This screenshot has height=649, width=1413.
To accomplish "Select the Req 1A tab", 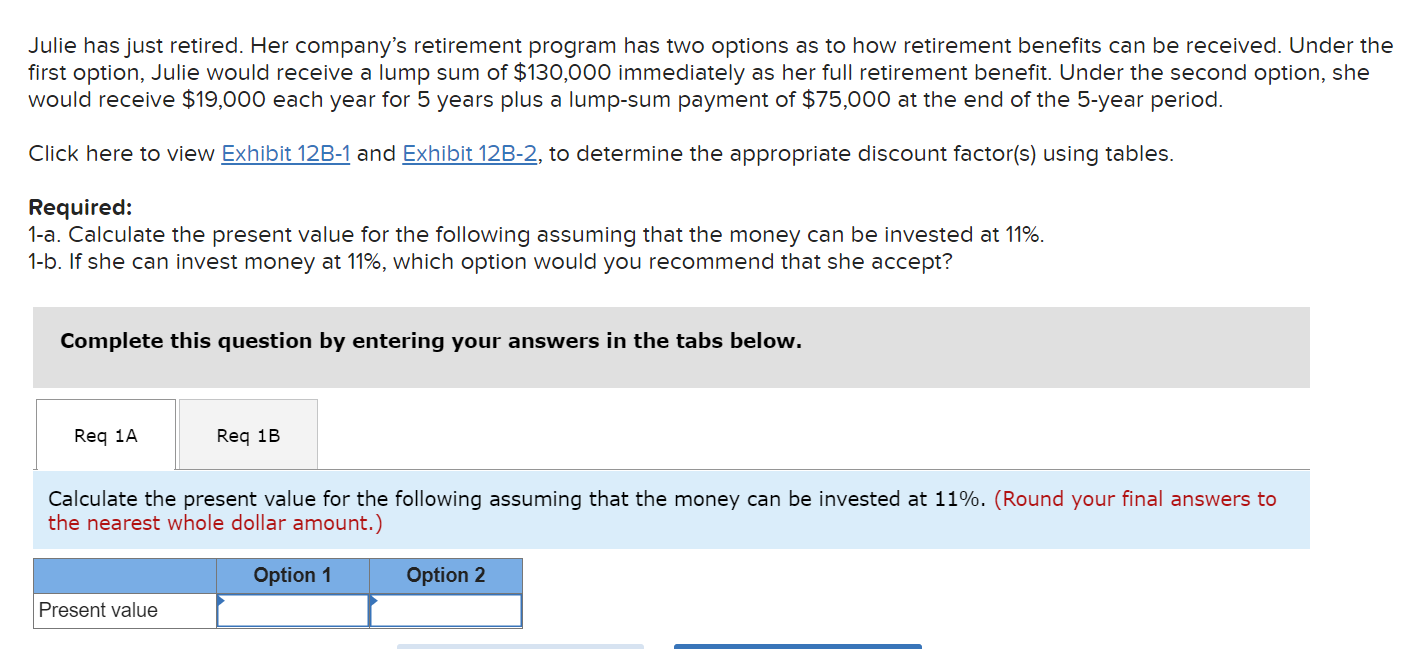I will pos(104,434).
